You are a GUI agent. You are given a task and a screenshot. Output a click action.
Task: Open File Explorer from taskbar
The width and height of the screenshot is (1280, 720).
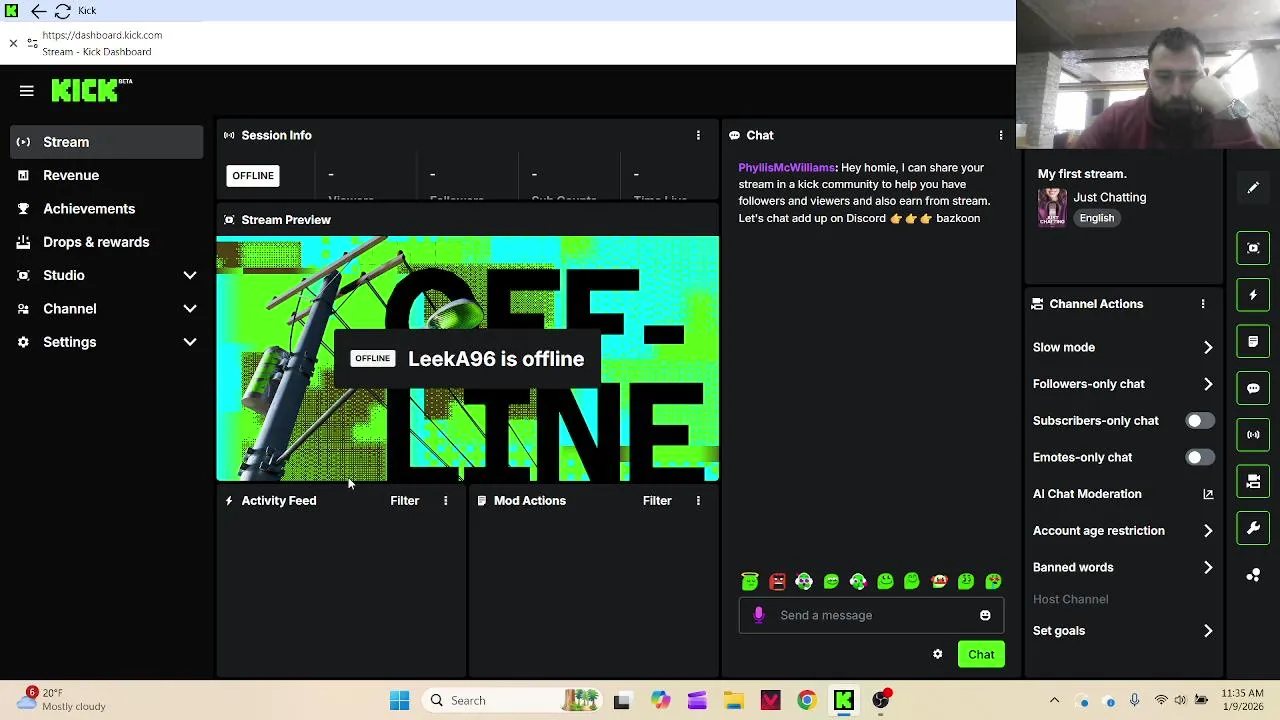(734, 700)
